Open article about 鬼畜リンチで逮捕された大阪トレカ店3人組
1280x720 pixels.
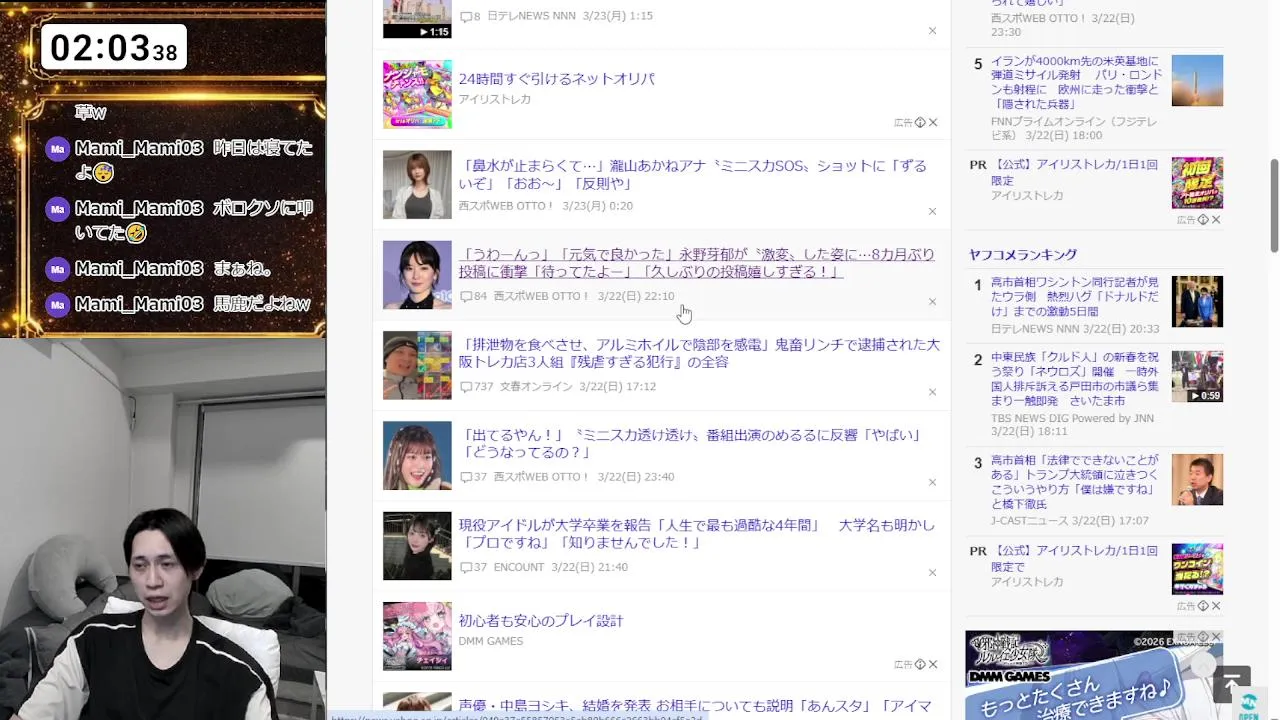tap(699, 353)
